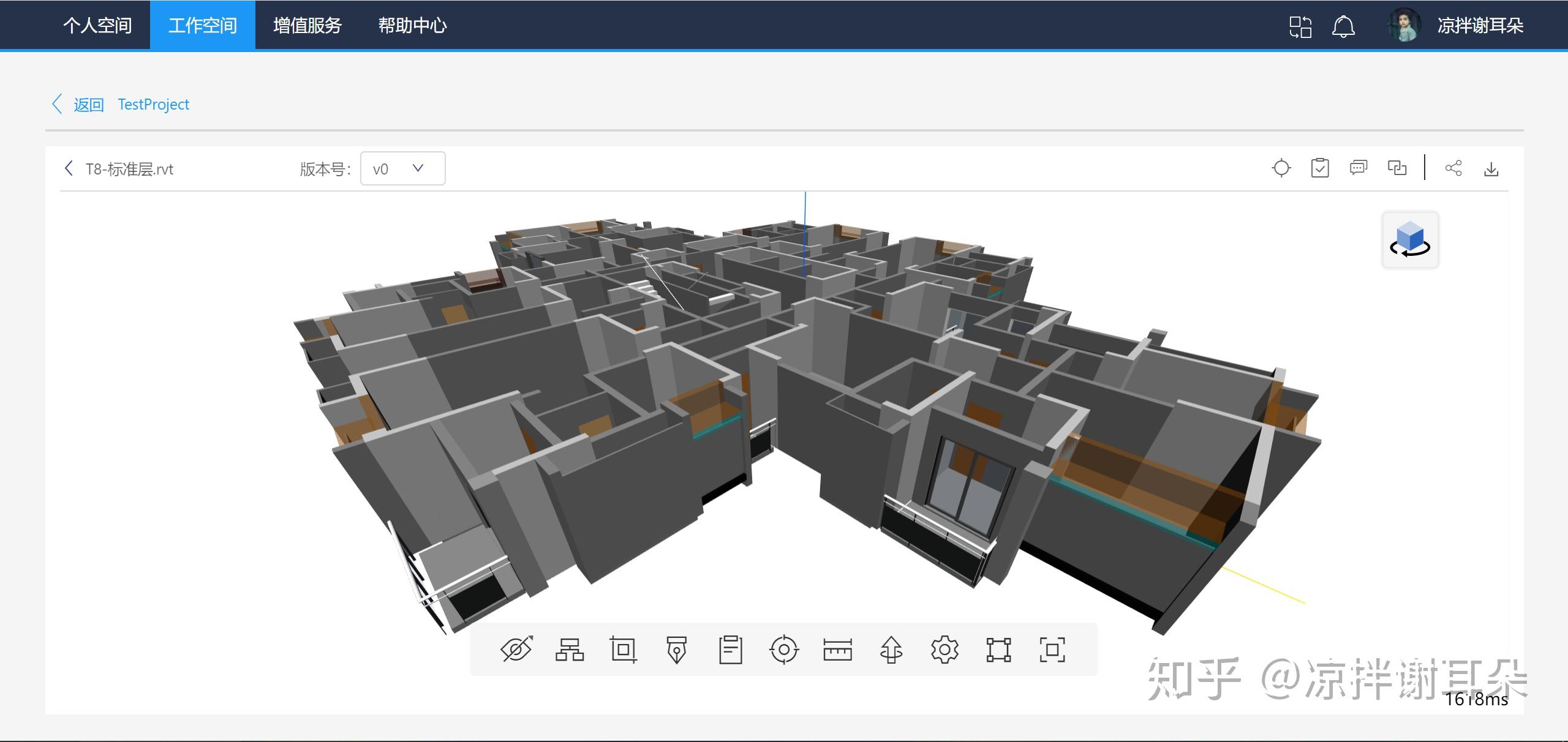Open the model structure tree tool

570,650
